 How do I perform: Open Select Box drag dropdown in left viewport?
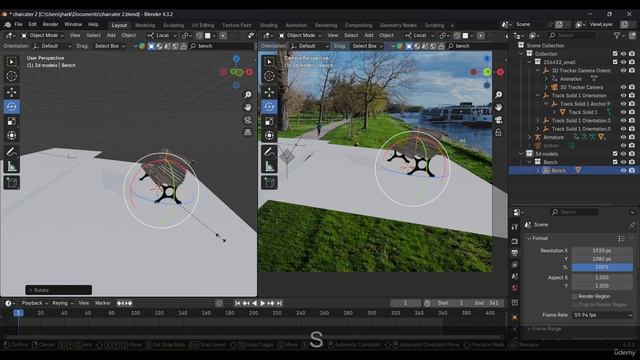click(x=109, y=46)
